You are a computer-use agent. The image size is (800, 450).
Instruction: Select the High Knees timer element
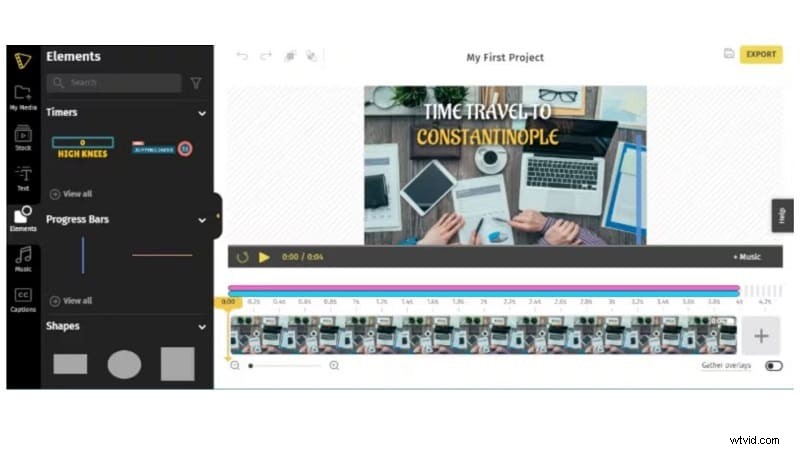click(x=83, y=148)
